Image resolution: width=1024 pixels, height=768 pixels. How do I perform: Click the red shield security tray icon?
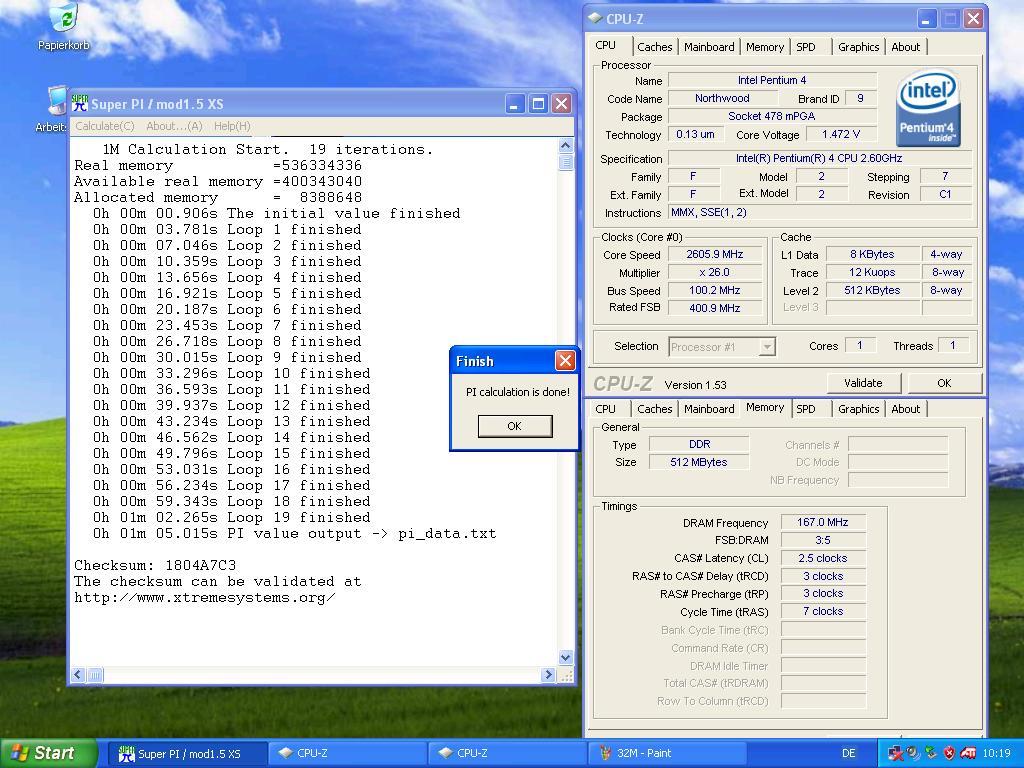(x=950, y=753)
